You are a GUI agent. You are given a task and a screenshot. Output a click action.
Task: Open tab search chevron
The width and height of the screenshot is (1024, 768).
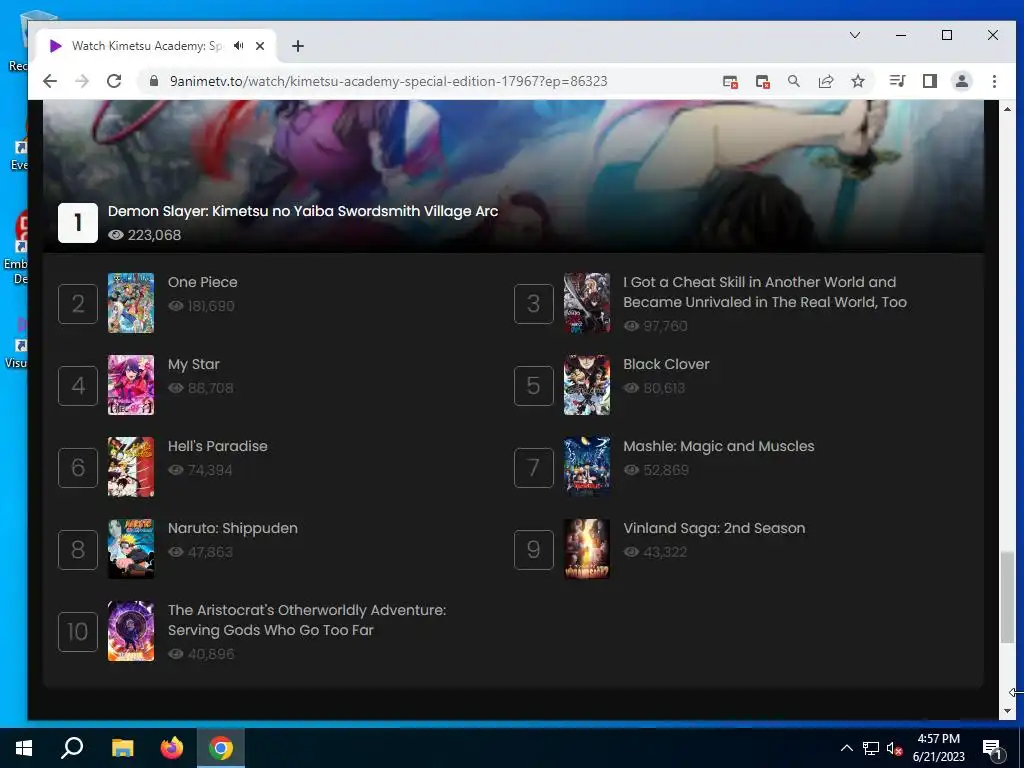(855, 35)
